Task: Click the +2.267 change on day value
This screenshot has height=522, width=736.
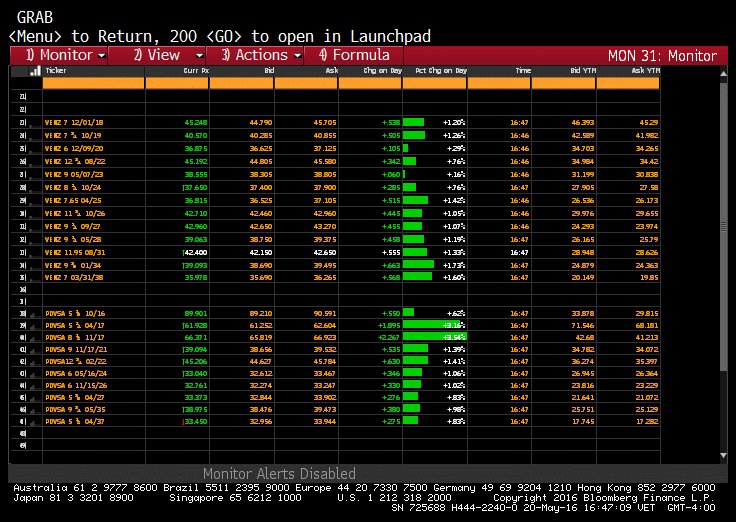Action: pos(389,338)
